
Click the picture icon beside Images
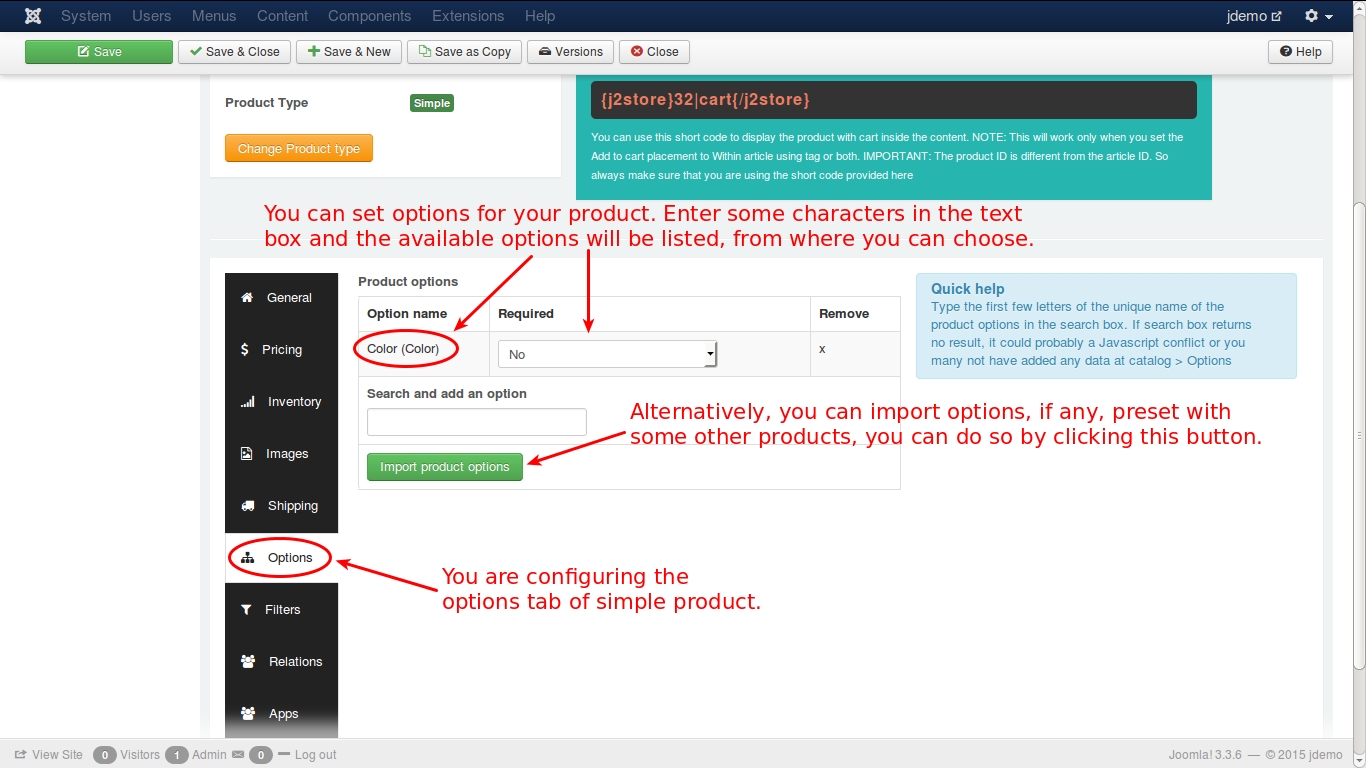coord(246,454)
